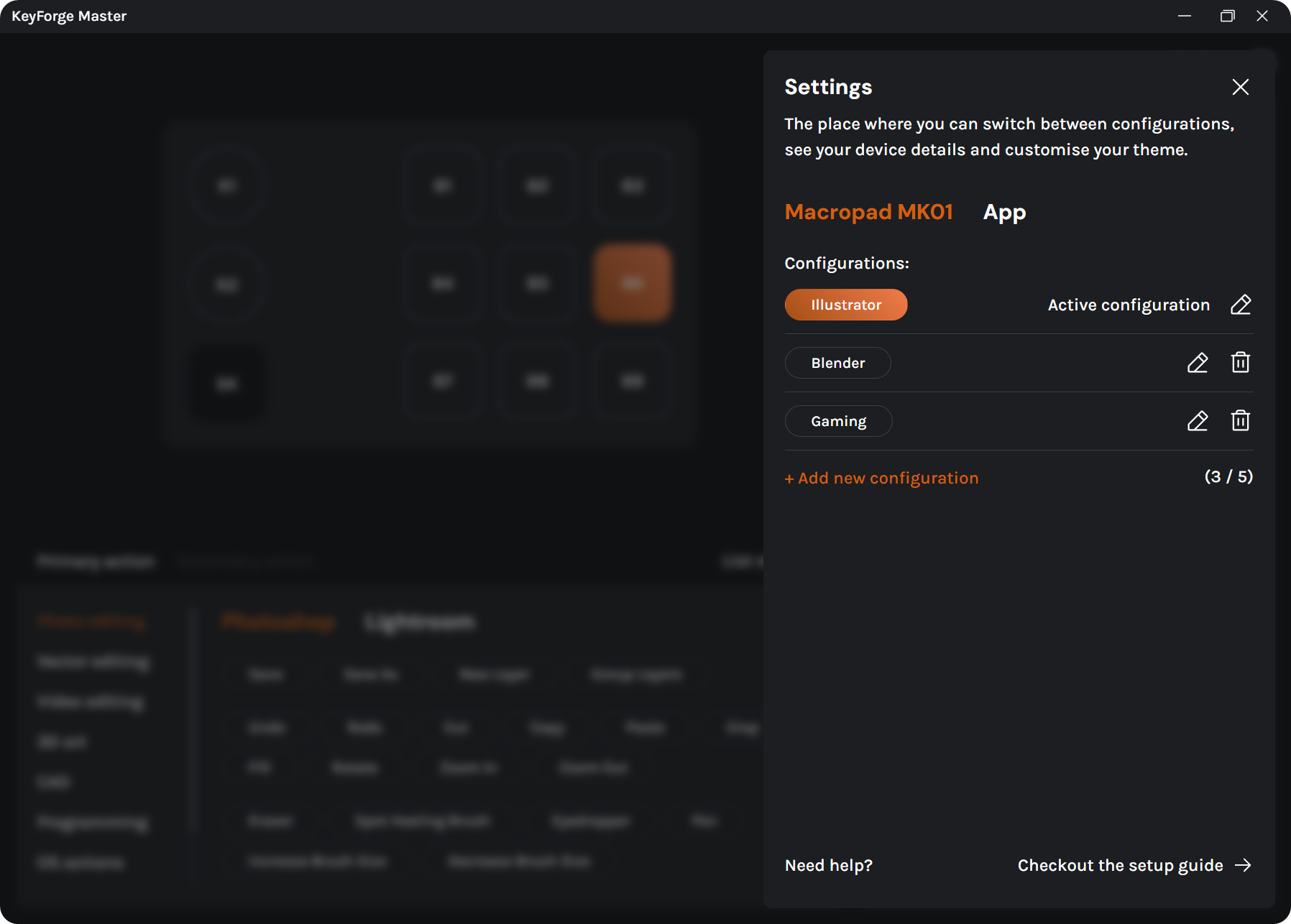The image size is (1291, 924).
Task: Click the Active configuration label
Action: click(1129, 305)
